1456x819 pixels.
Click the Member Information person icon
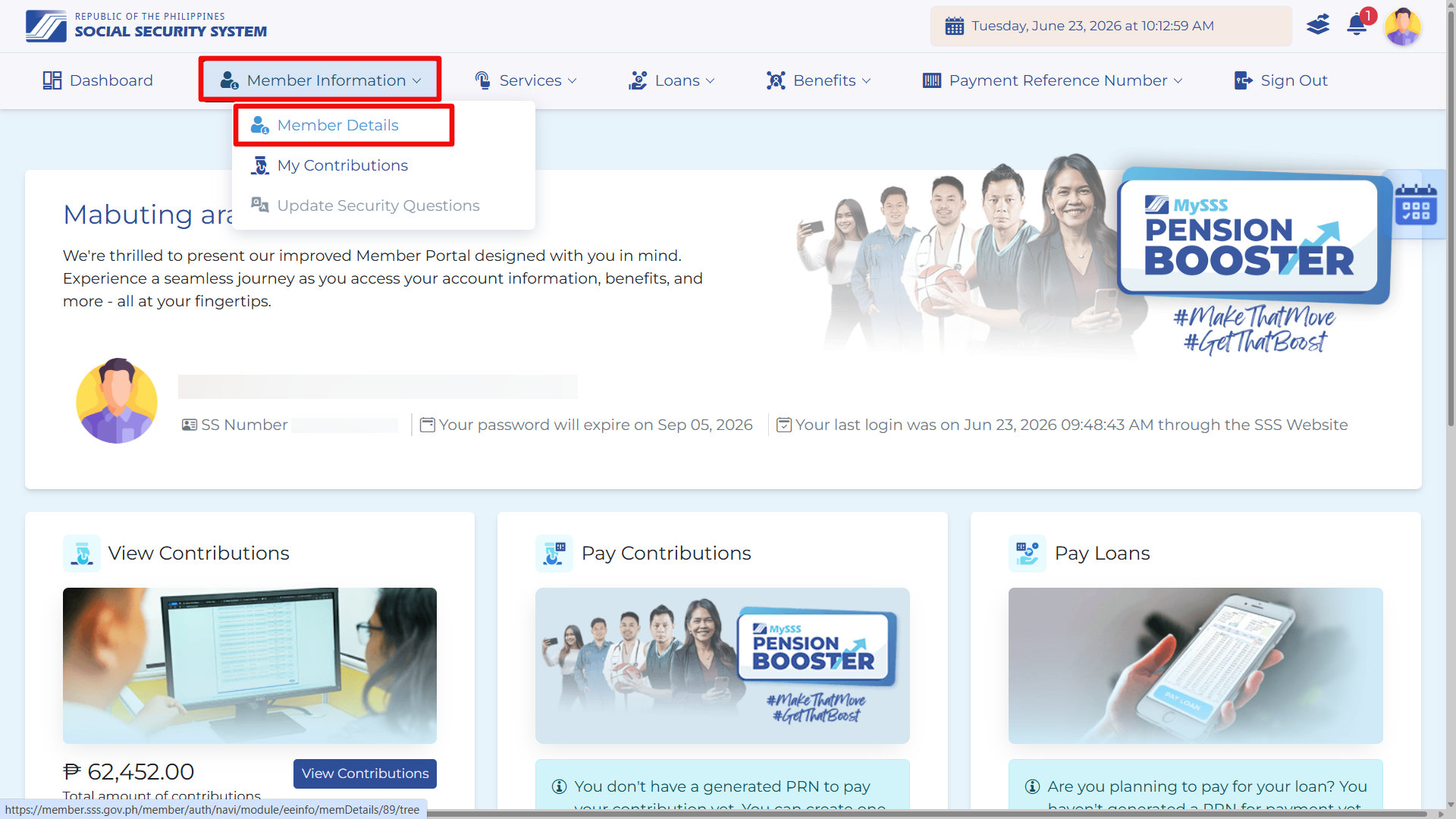(x=229, y=80)
